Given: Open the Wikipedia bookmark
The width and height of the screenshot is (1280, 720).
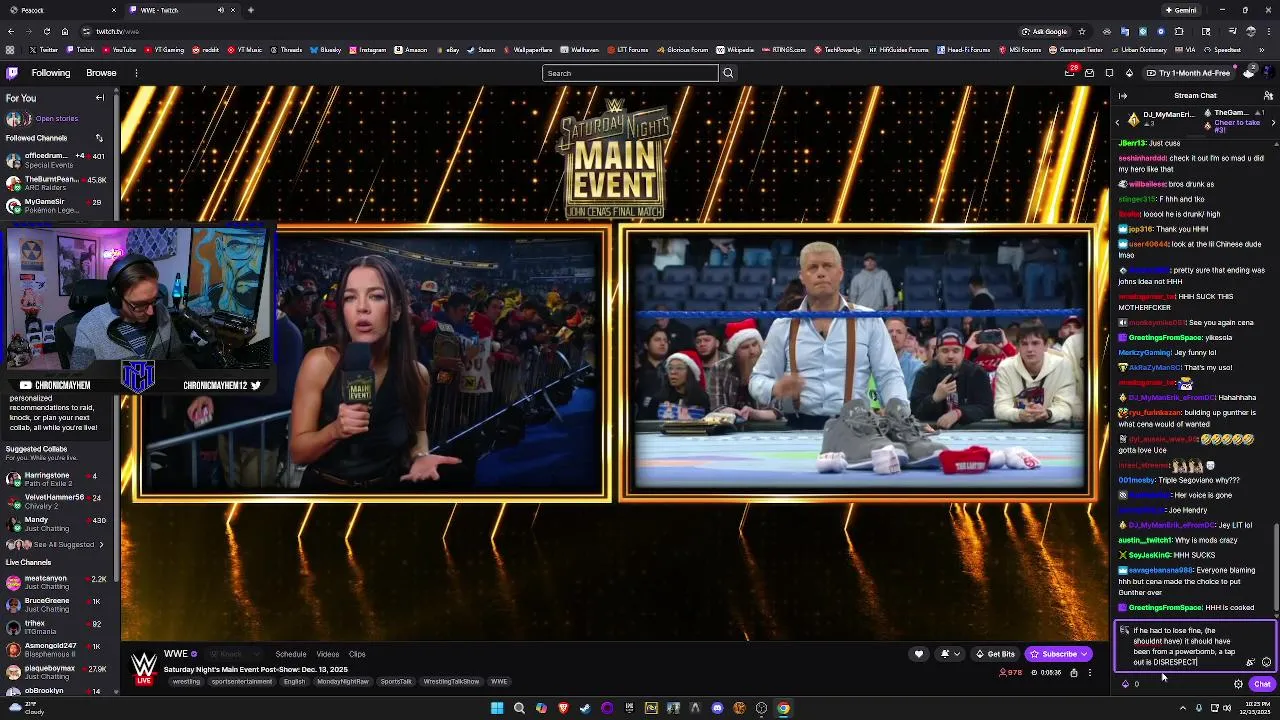Looking at the screenshot, I should tap(735, 50).
